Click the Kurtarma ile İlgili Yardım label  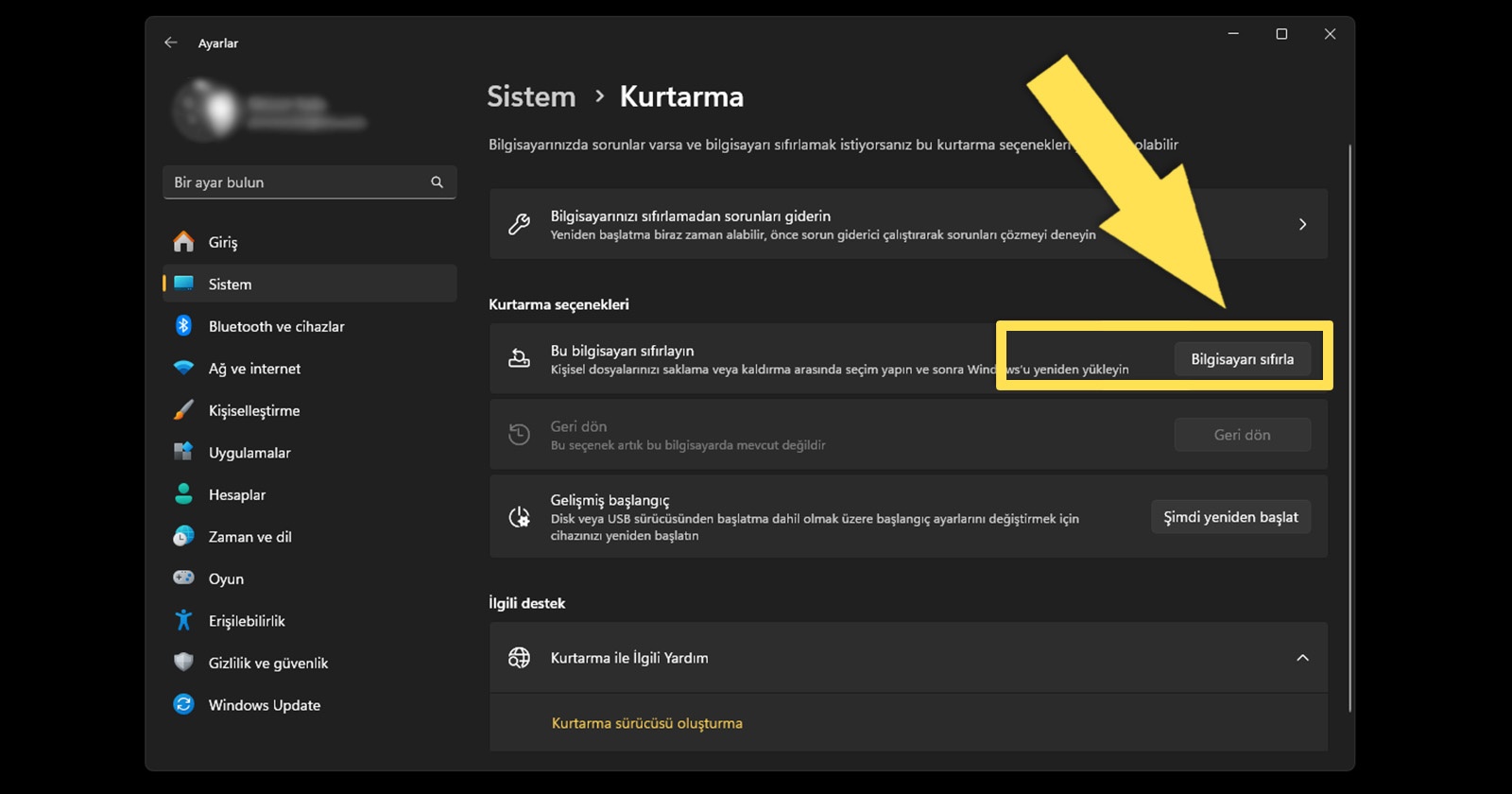click(629, 658)
